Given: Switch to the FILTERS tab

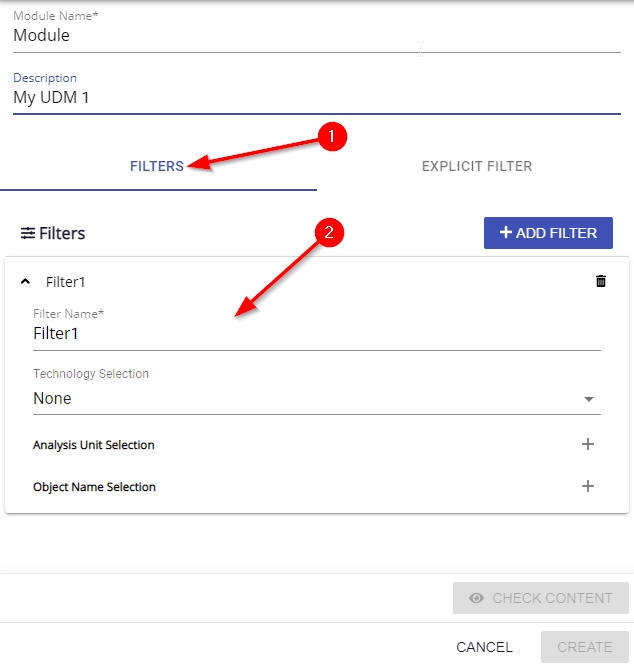Looking at the screenshot, I should pos(157,166).
